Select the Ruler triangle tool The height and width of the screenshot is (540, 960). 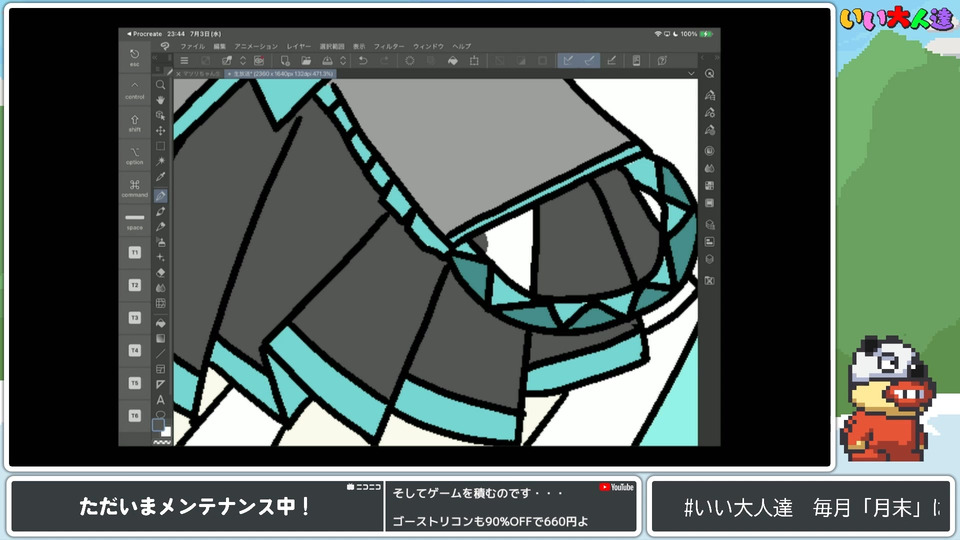pos(160,384)
